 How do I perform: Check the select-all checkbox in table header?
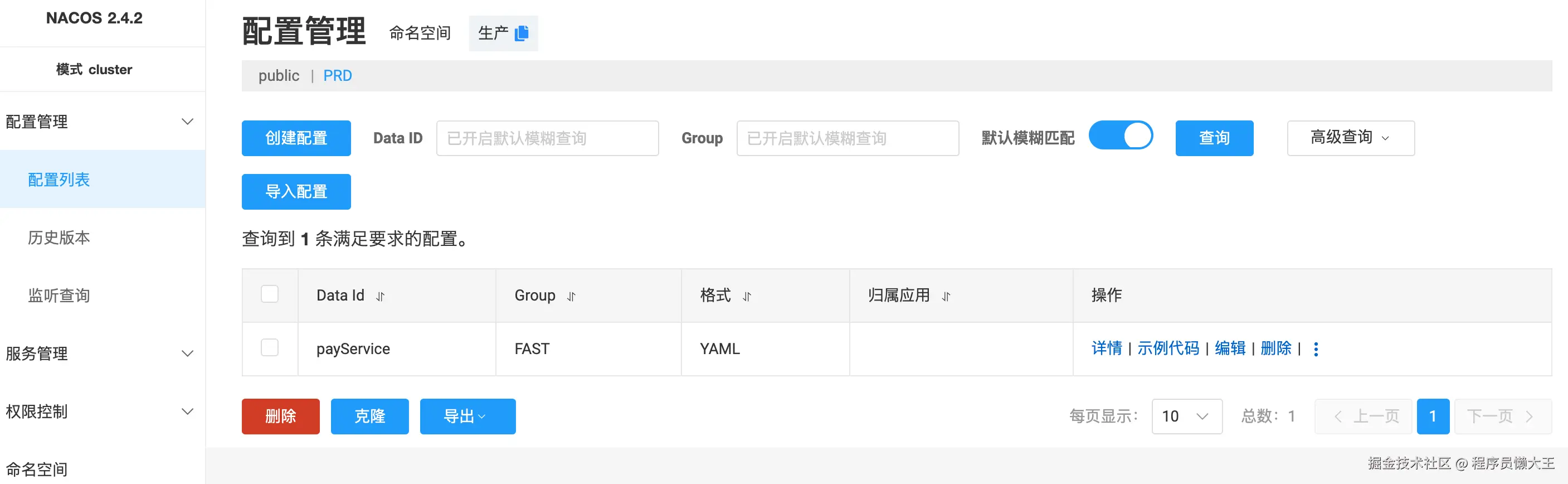270,294
